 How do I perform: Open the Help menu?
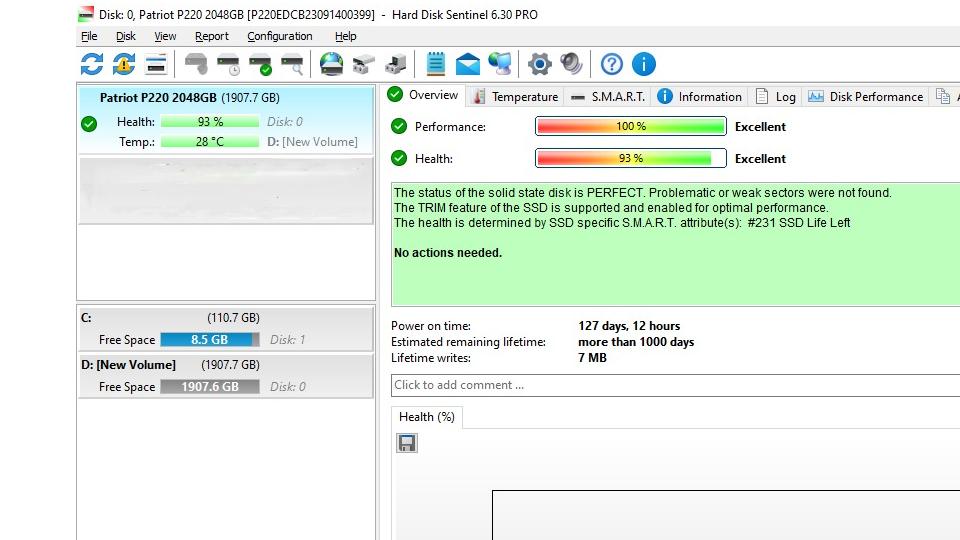tap(345, 36)
